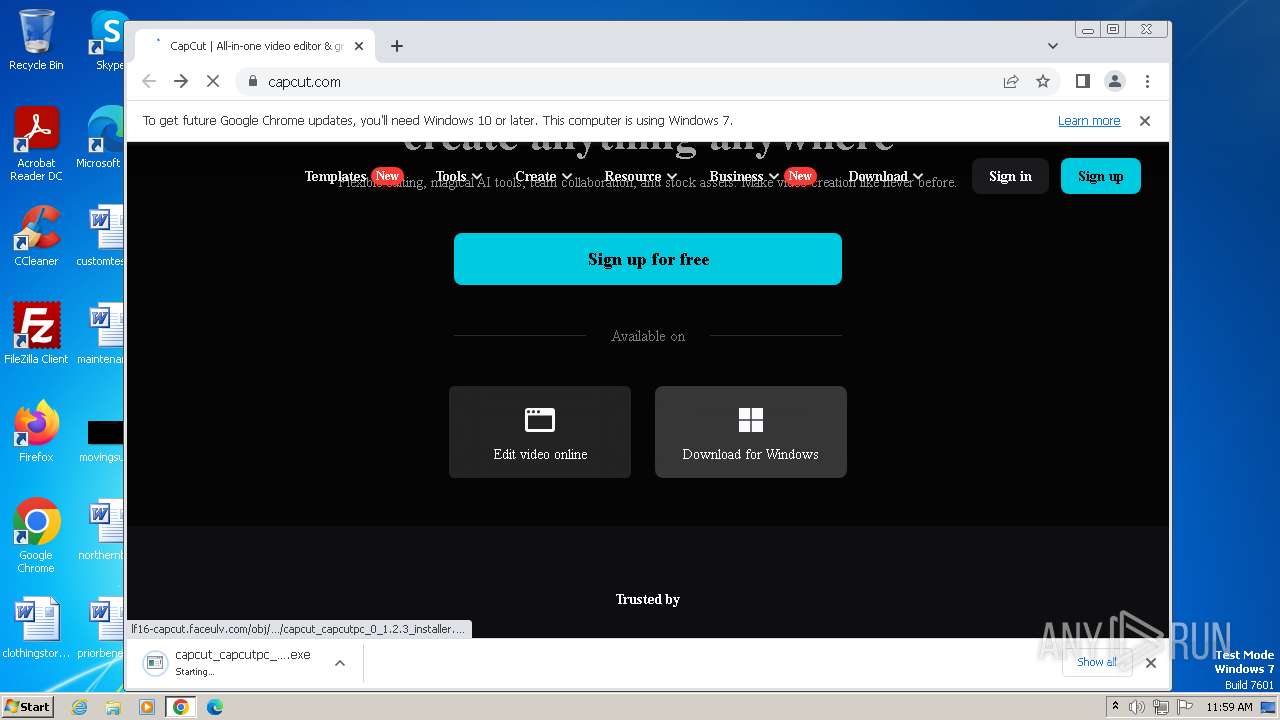This screenshot has width=1280, height=720.
Task: Select CCleaner desktop icon
Action: [36, 236]
